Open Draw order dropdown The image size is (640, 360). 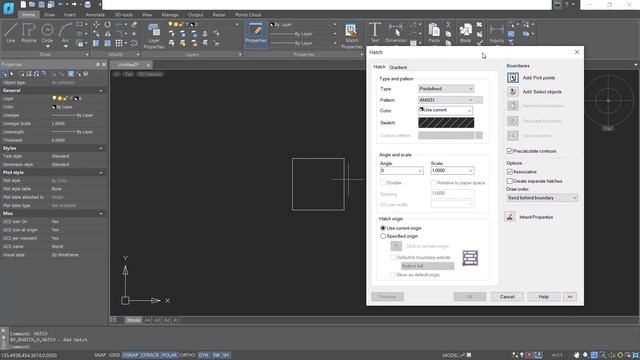(x=542, y=198)
